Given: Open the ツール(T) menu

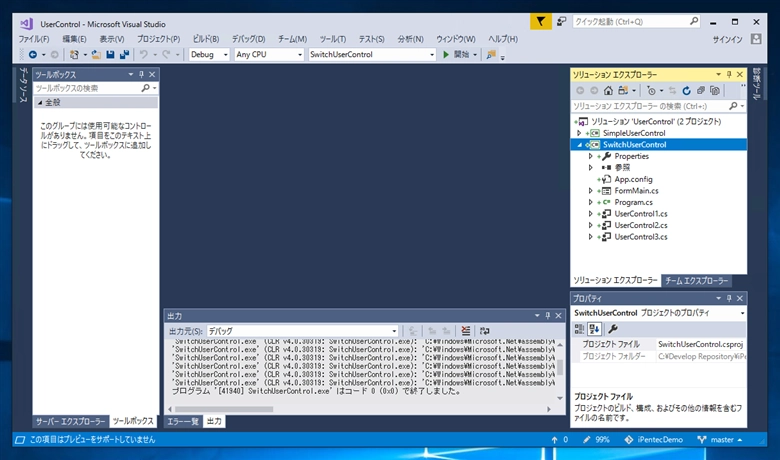Looking at the screenshot, I should click(333, 39).
